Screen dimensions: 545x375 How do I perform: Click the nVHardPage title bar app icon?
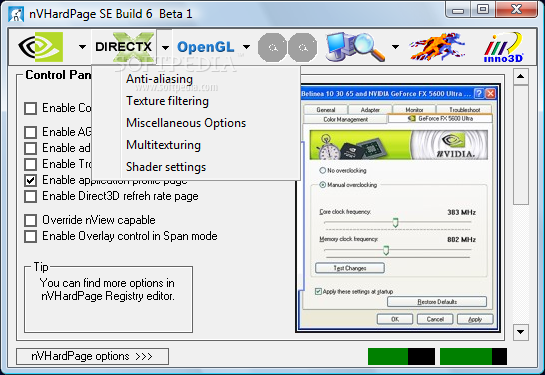coord(16,14)
